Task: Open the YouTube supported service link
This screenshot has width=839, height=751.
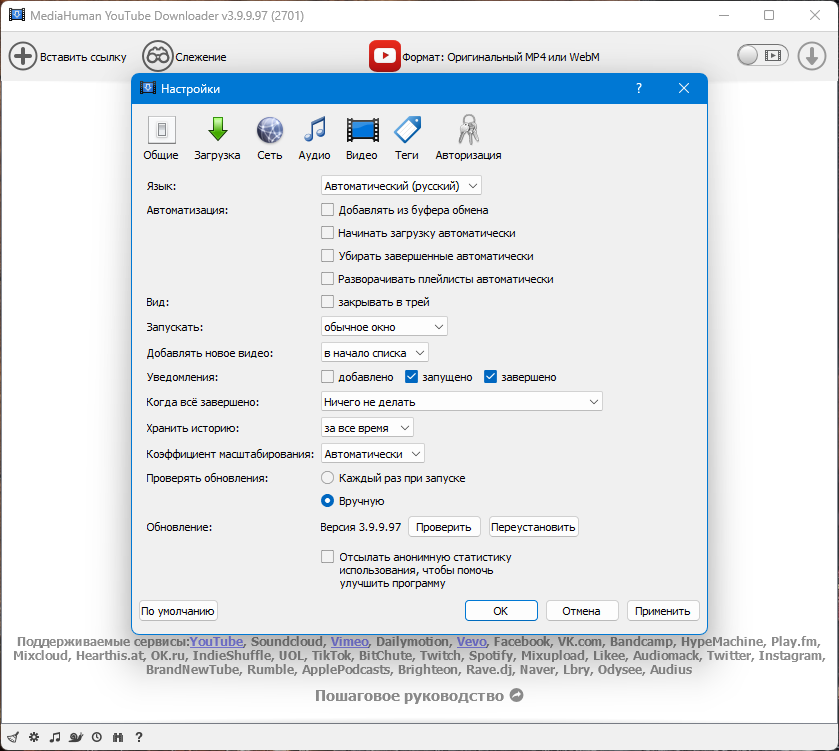Action: (216, 641)
